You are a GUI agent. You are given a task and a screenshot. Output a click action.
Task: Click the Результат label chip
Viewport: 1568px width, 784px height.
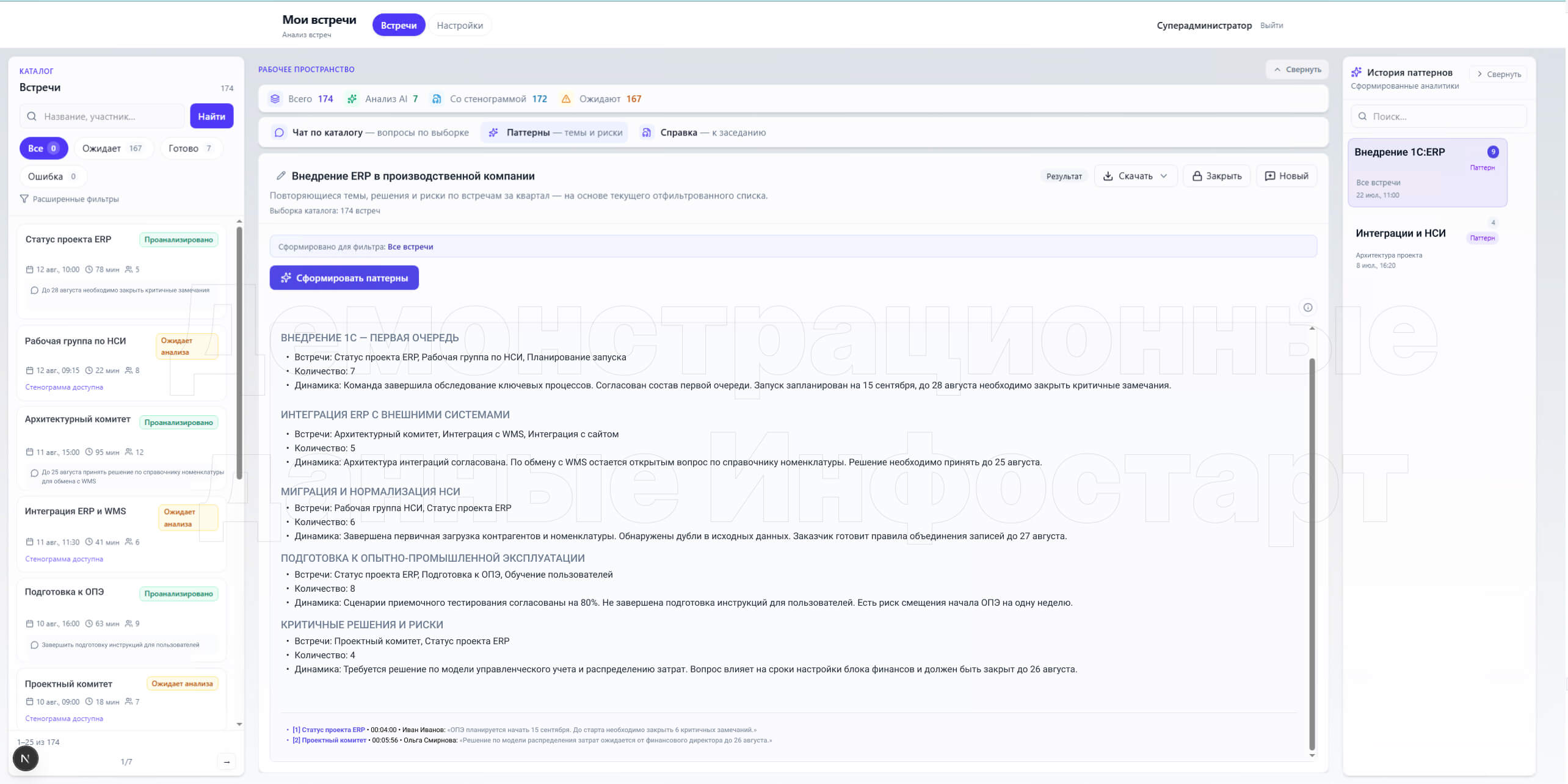click(1064, 176)
